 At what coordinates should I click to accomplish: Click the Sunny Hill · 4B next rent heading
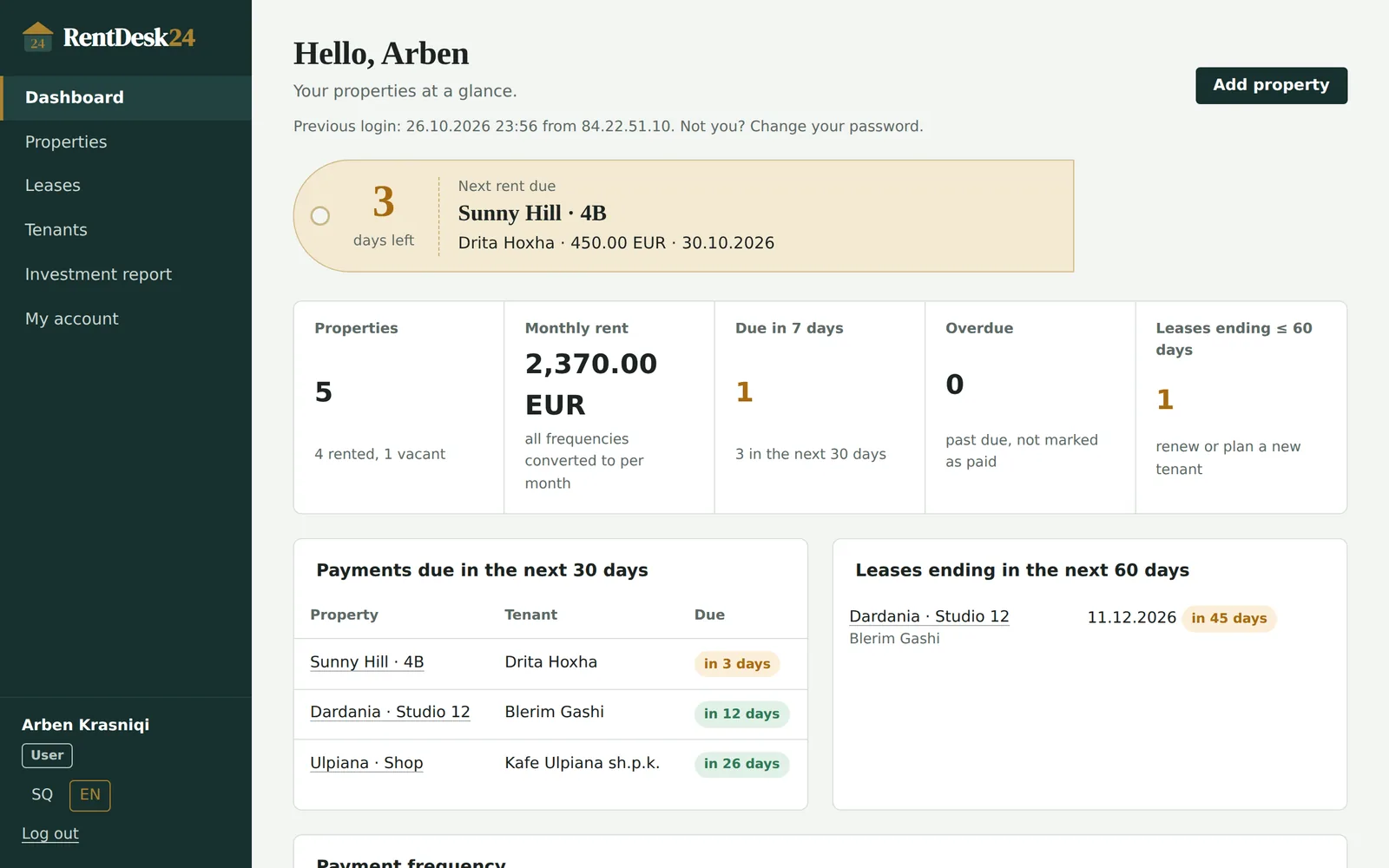[532, 214]
